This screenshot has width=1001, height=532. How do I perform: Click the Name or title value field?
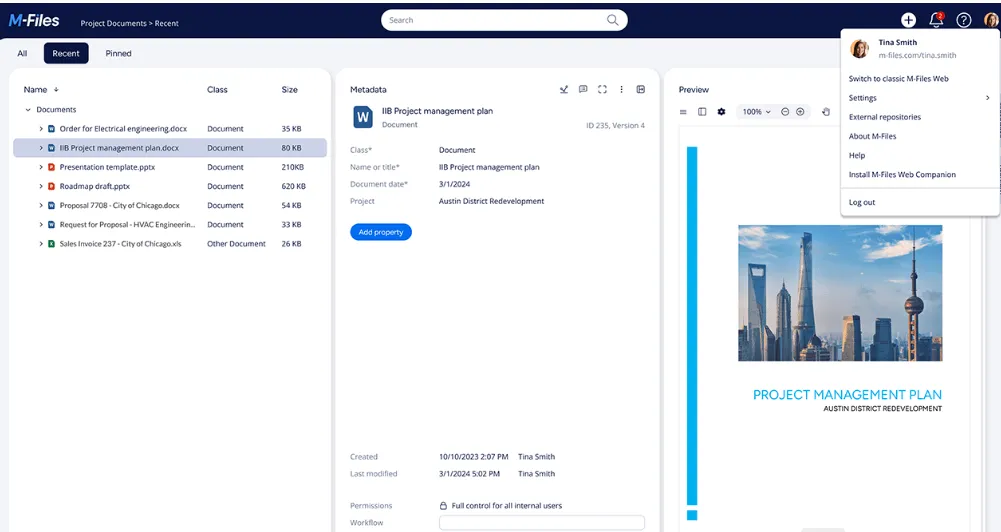489,167
